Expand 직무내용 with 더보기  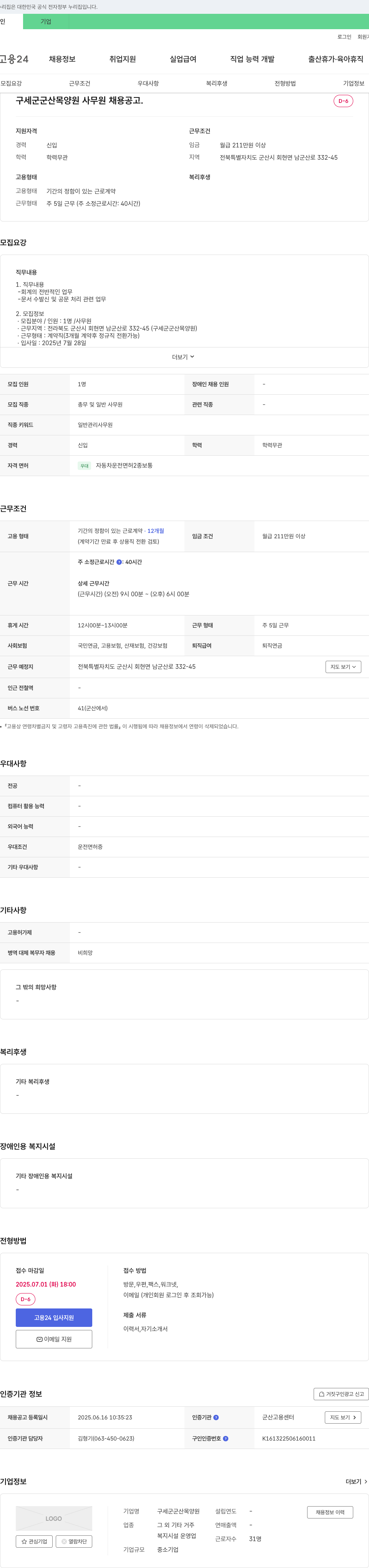point(183,357)
